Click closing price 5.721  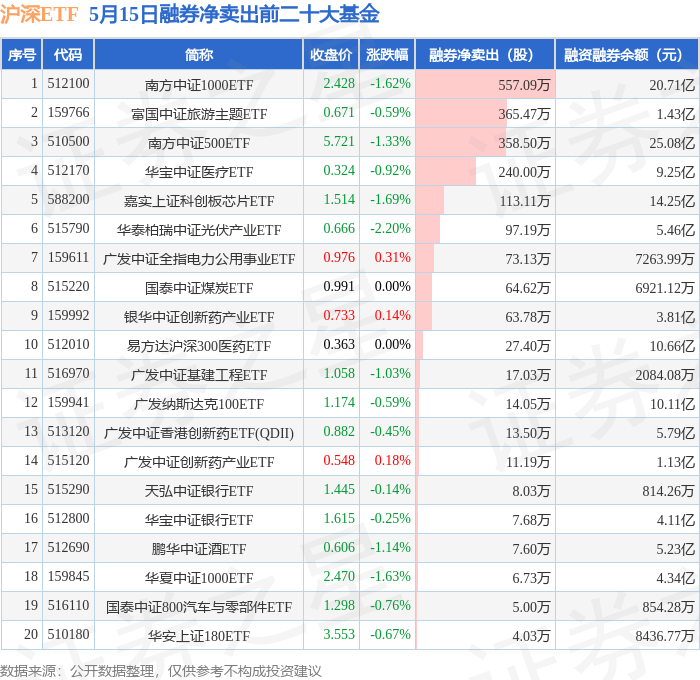click(339, 142)
